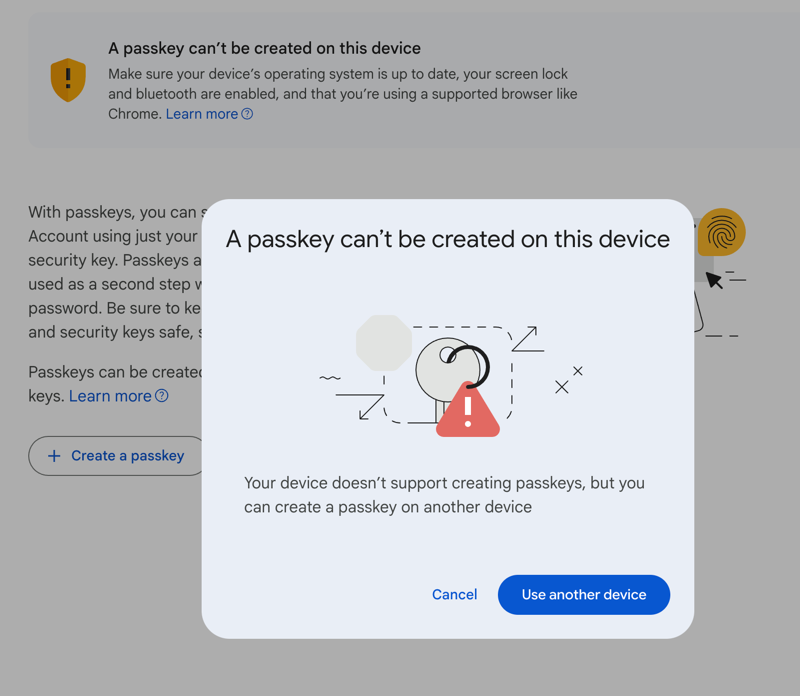Click the X marks in dialog illustration
The width and height of the screenshot is (800, 696).
568,380
